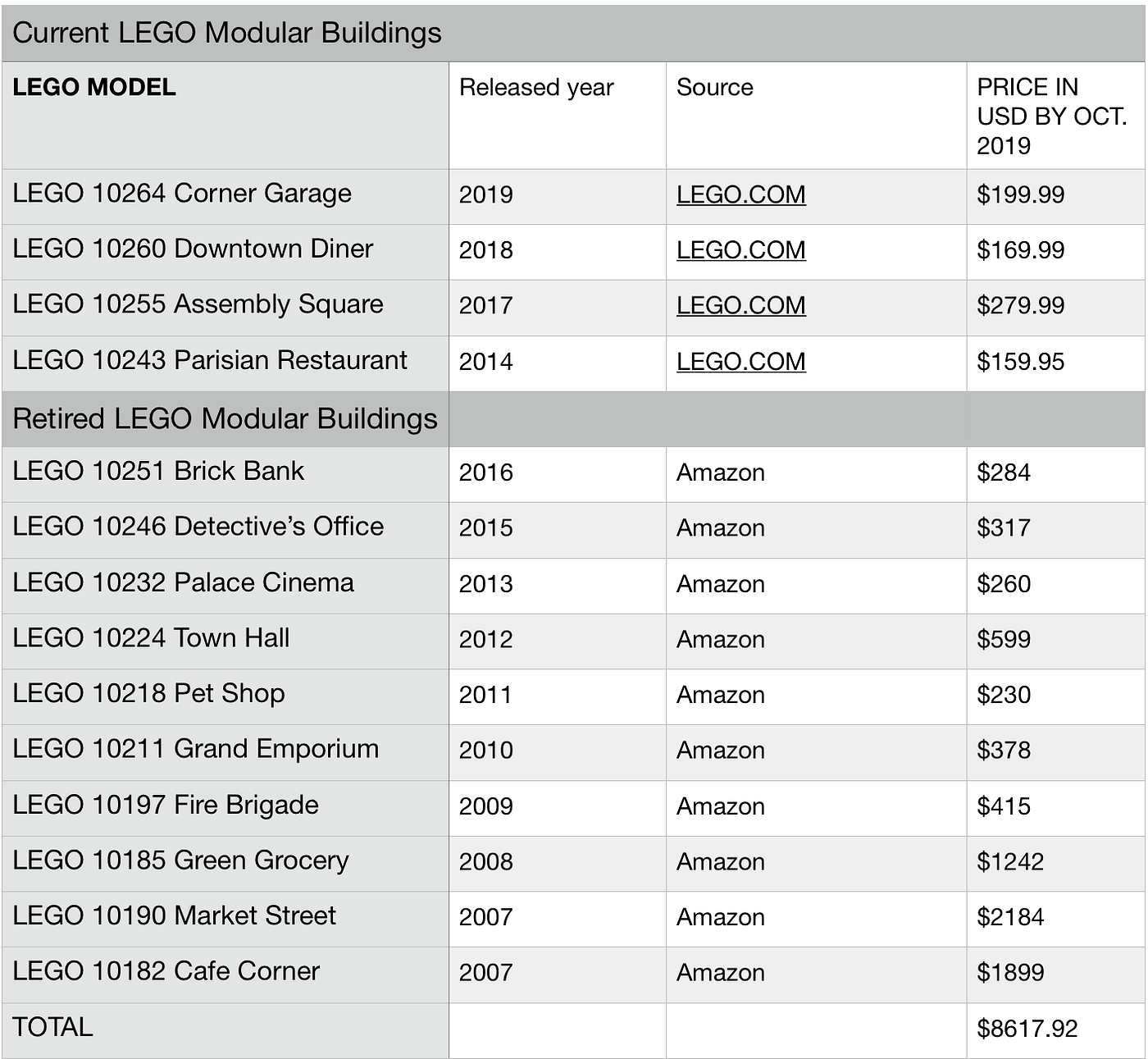Select the Retired LEGO Modular Buildings row
Screen dimensions: 1148x1059
coord(573,419)
